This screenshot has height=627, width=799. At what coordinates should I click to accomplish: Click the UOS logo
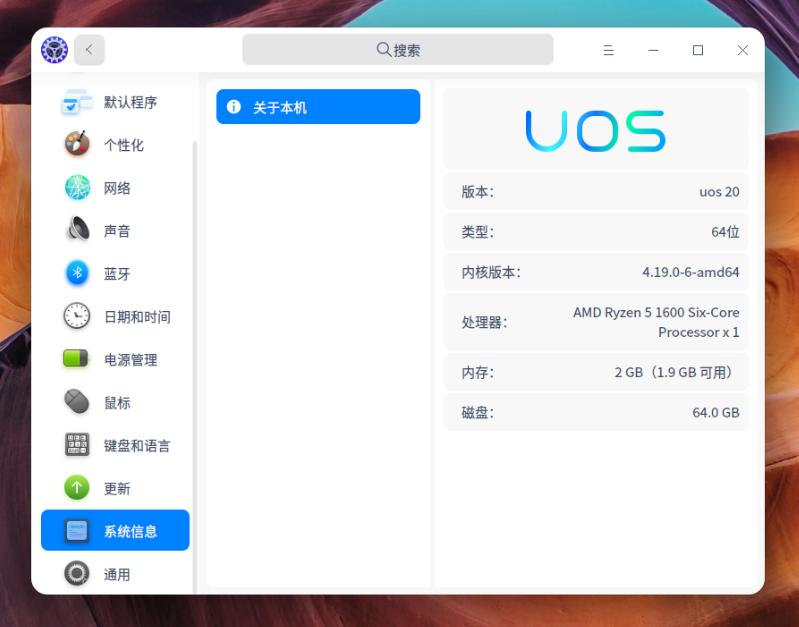[x=596, y=131]
